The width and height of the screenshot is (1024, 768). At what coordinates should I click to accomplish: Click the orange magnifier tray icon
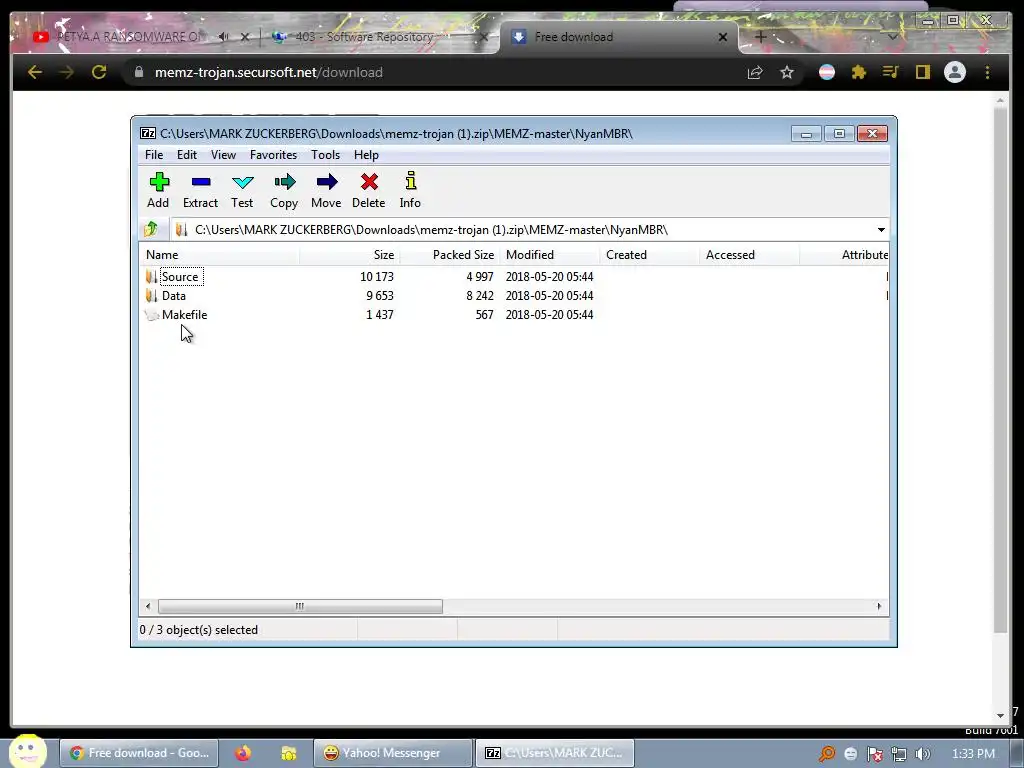coord(827,754)
